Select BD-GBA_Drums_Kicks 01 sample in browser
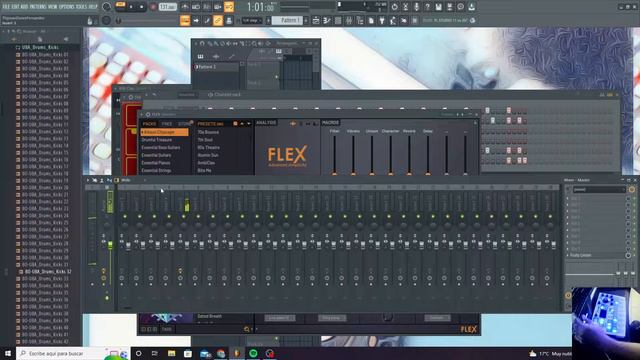This screenshot has width=640, height=360. [45, 54]
